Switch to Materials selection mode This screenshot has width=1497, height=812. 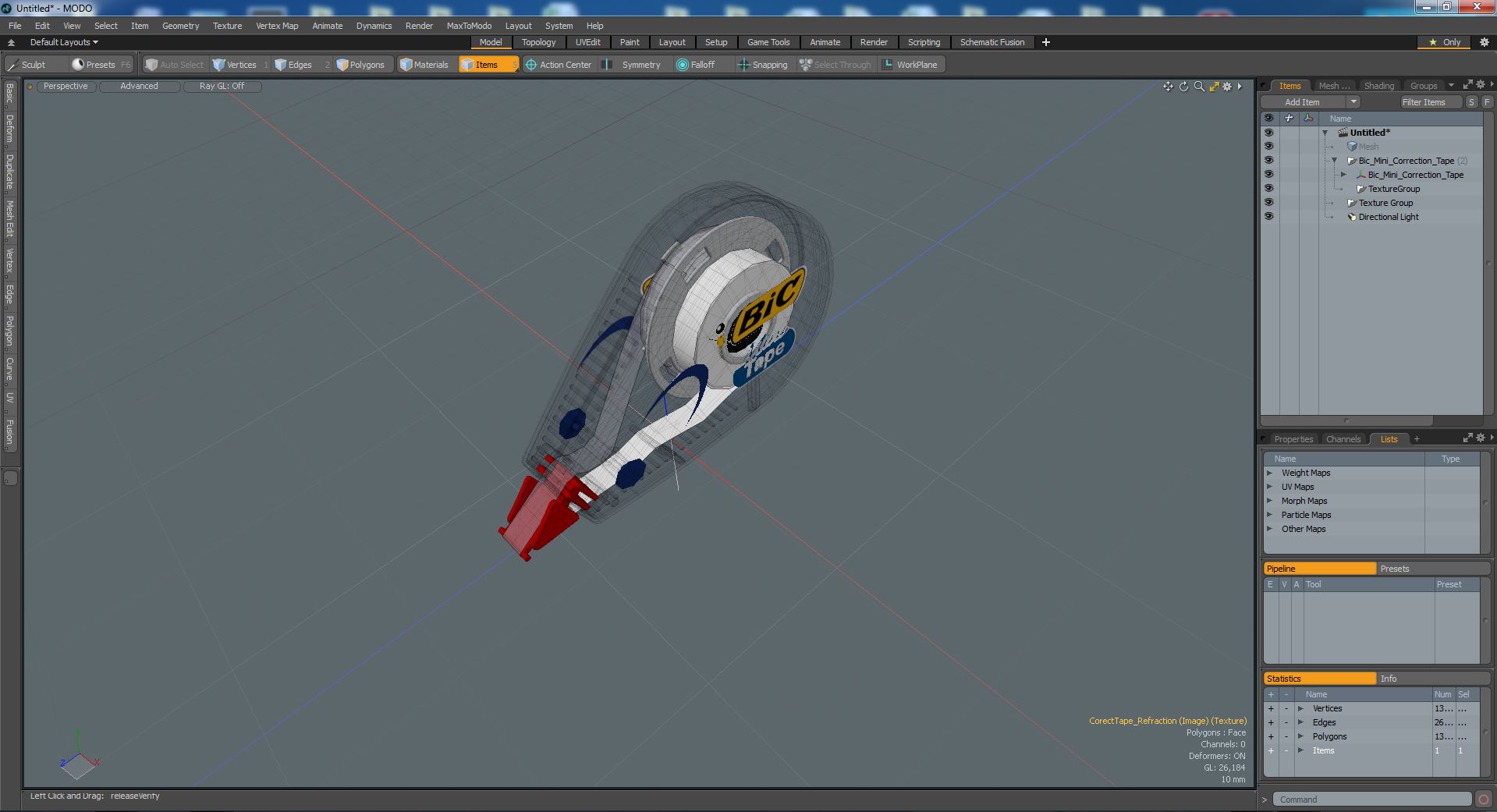point(424,65)
